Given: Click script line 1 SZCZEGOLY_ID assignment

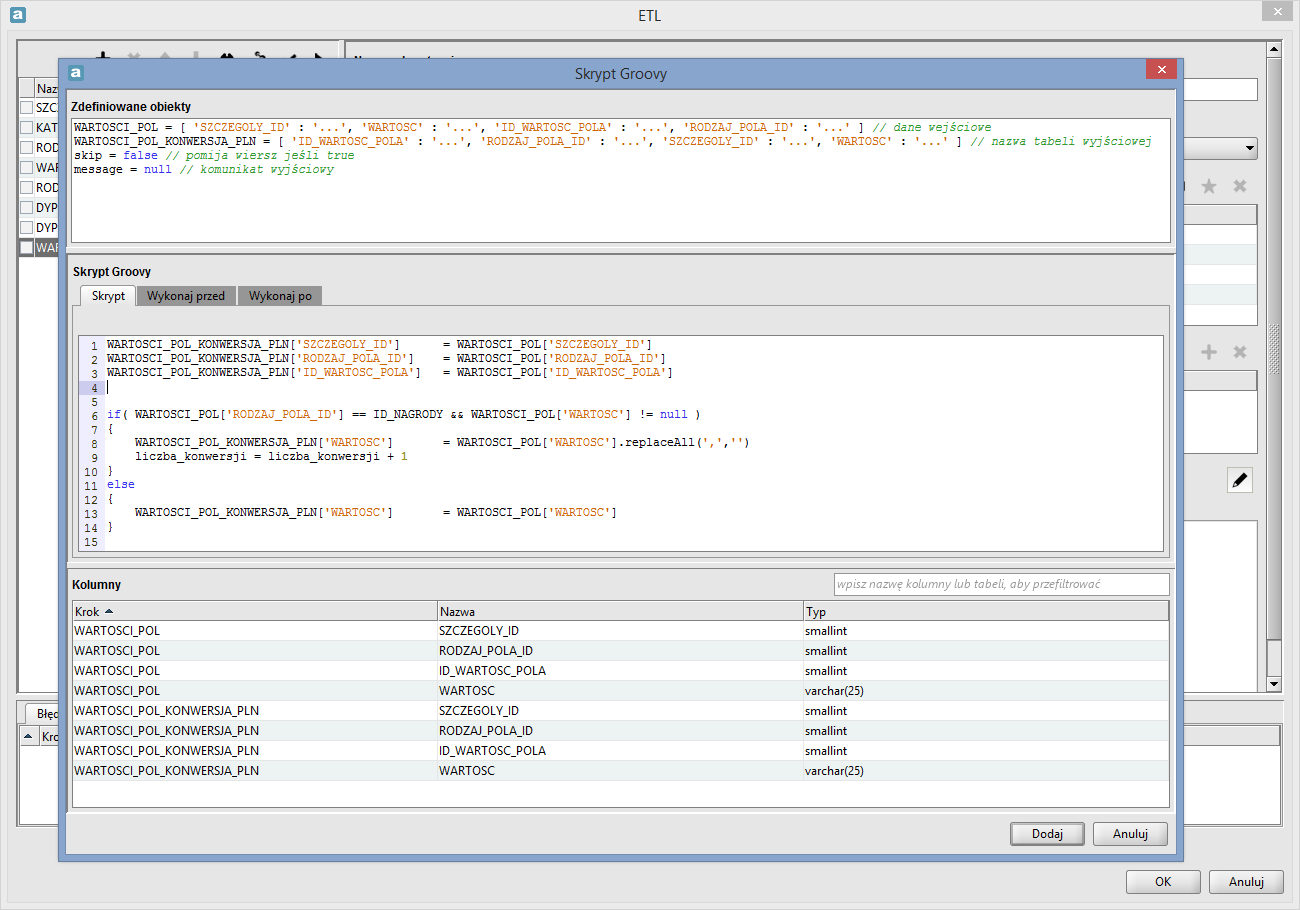Looking at the screenshot, I should click(x=379, y=344).
